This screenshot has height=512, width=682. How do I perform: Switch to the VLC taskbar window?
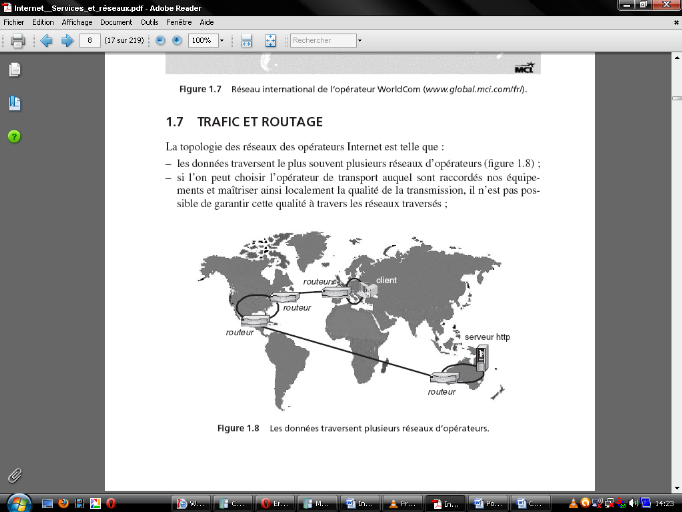402,504
